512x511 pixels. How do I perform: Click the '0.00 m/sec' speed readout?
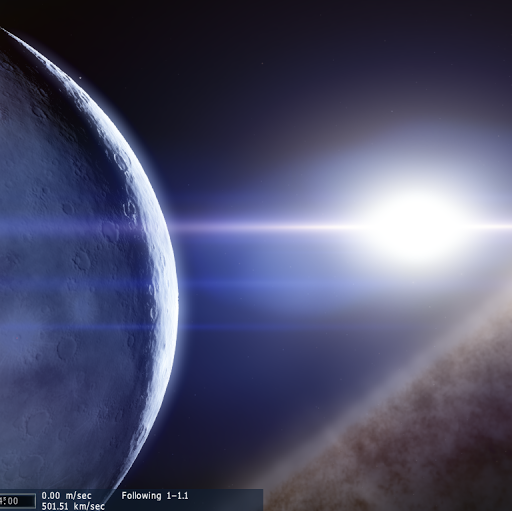66,496
